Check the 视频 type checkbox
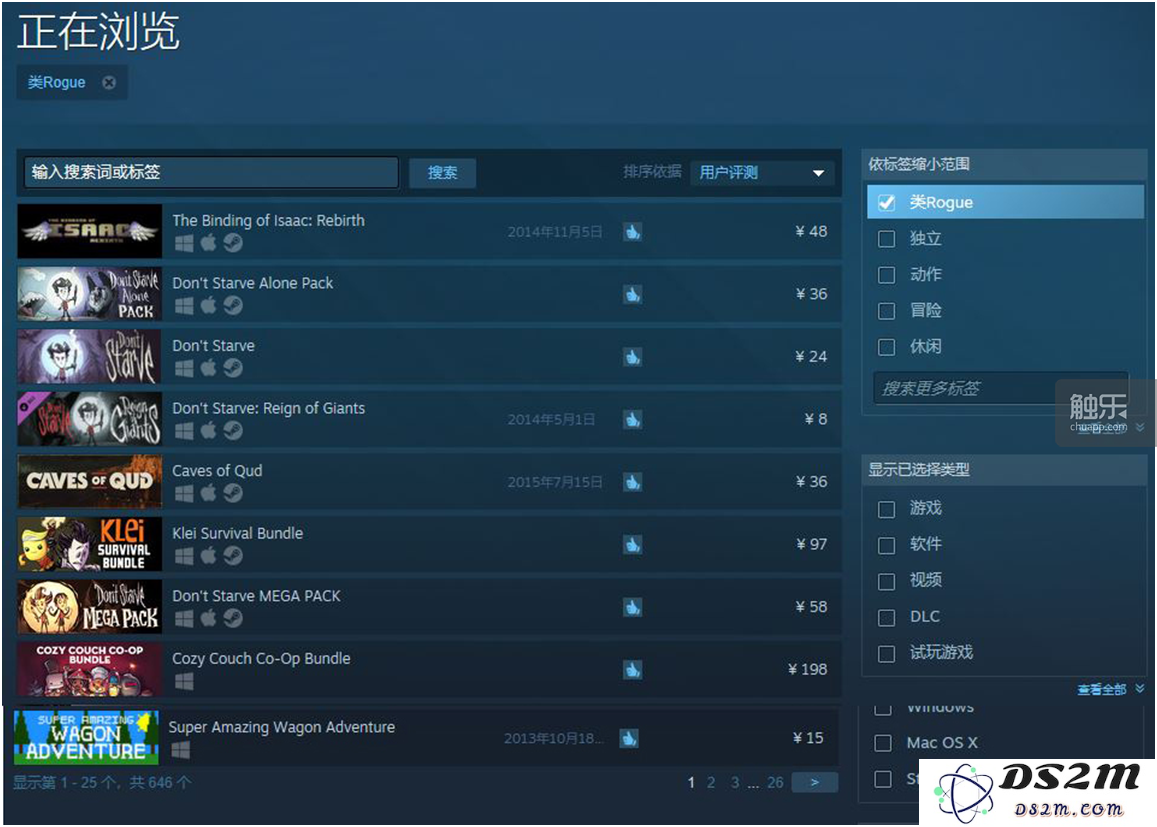The width and height of the screenshot is (1157, 827). click(x=886, y=581)
